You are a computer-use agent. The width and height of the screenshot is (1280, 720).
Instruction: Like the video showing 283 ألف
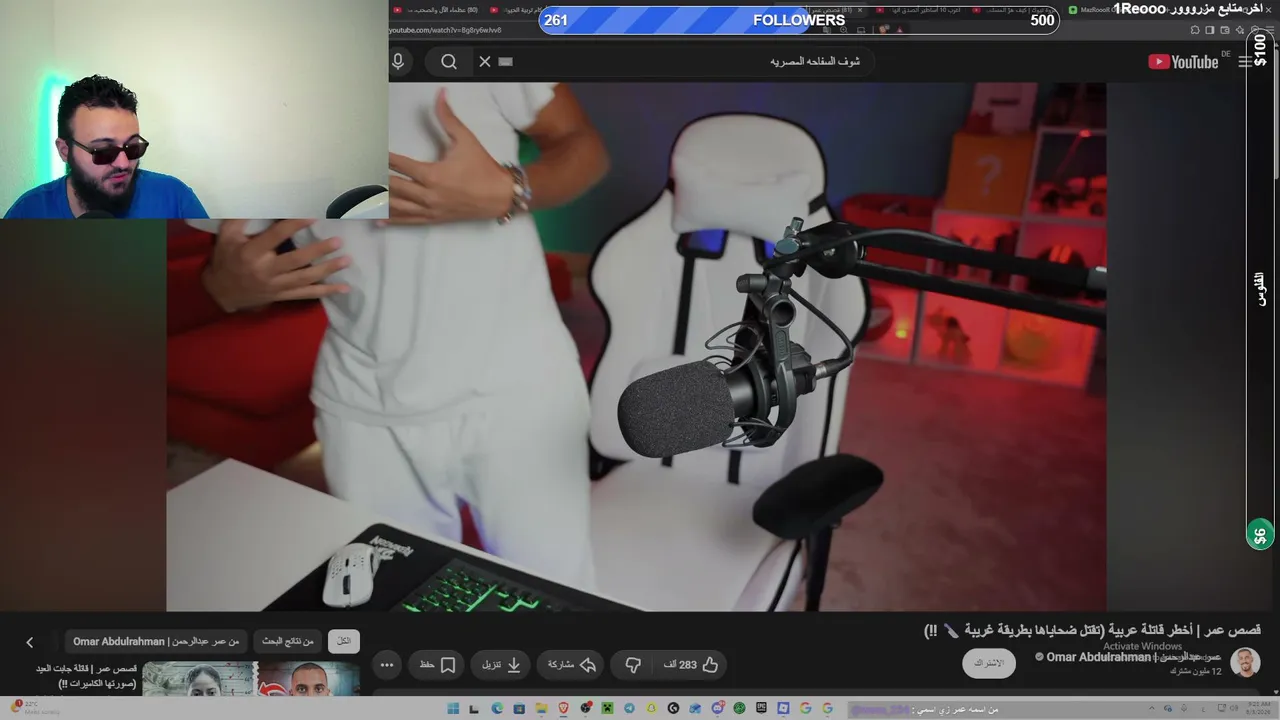(x=691, y=664)
